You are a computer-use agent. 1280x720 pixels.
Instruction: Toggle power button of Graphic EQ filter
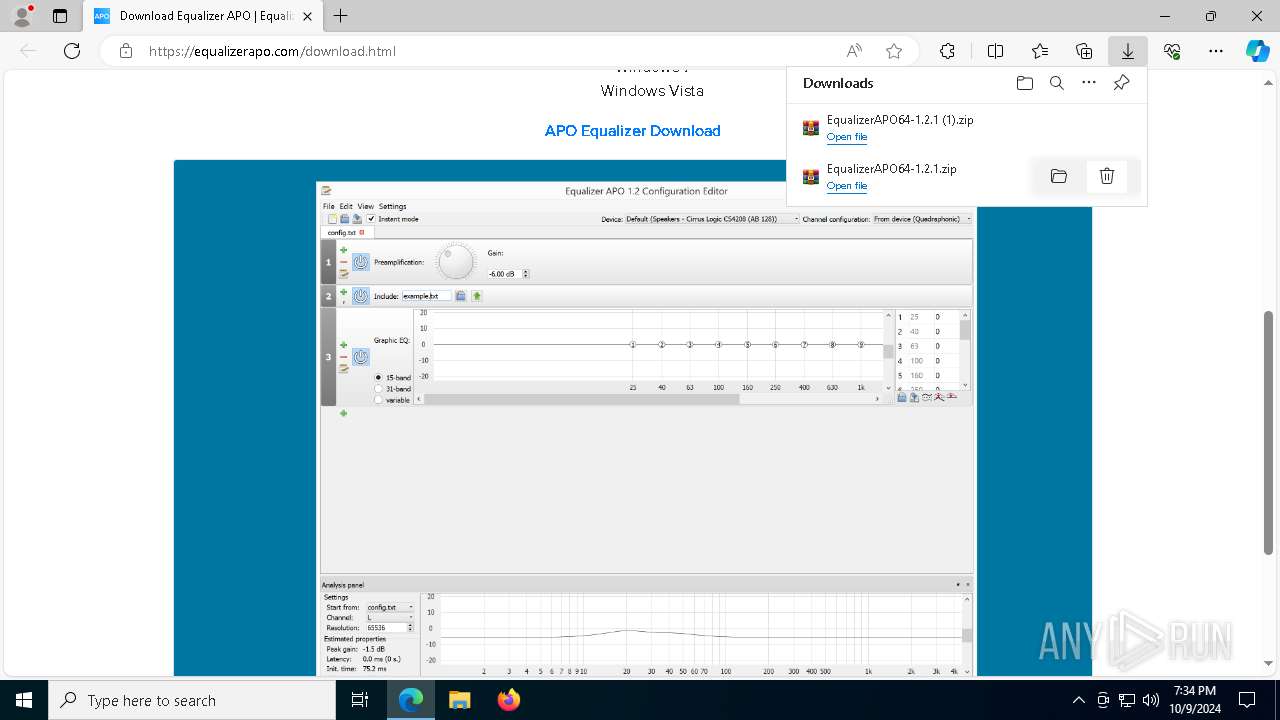pos(361,357)
